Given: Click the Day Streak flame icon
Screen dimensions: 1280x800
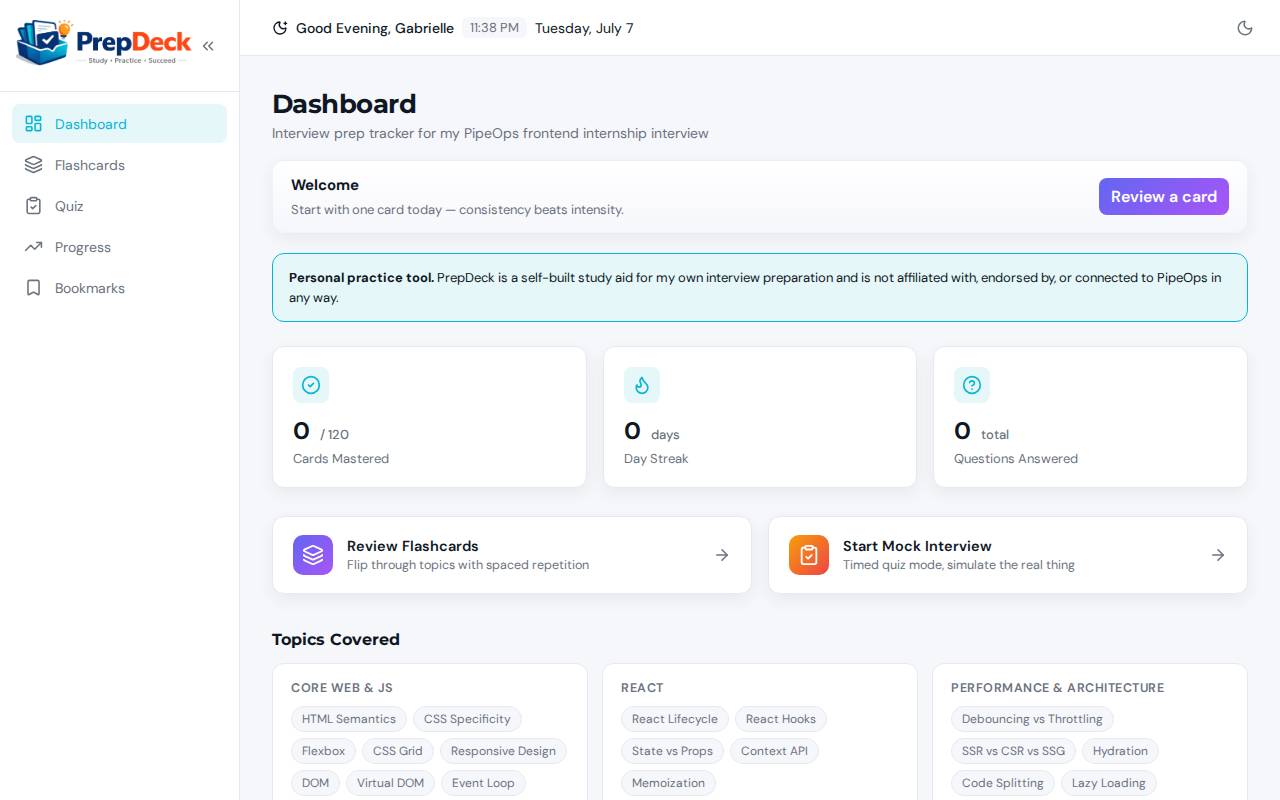Looking at the screenshot, I should 642,385.
